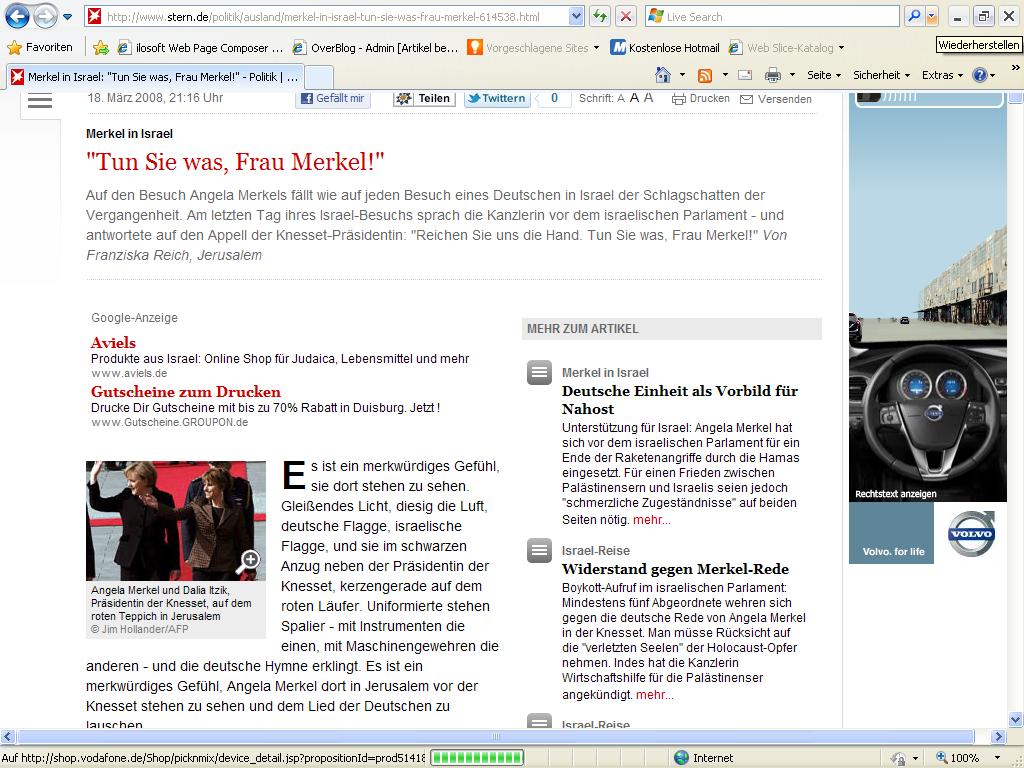The height and width of the screenshot is (768, 1024).
Task: Tweet the article with Twittern button
Action: [x=497, y=99]
